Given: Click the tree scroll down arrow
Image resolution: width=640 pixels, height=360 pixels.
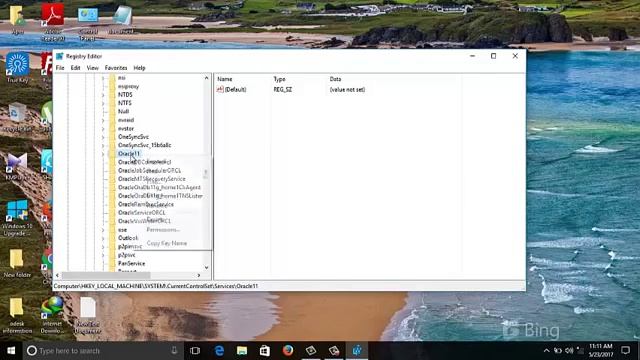Looking at the screenshot, I should 206,268.
